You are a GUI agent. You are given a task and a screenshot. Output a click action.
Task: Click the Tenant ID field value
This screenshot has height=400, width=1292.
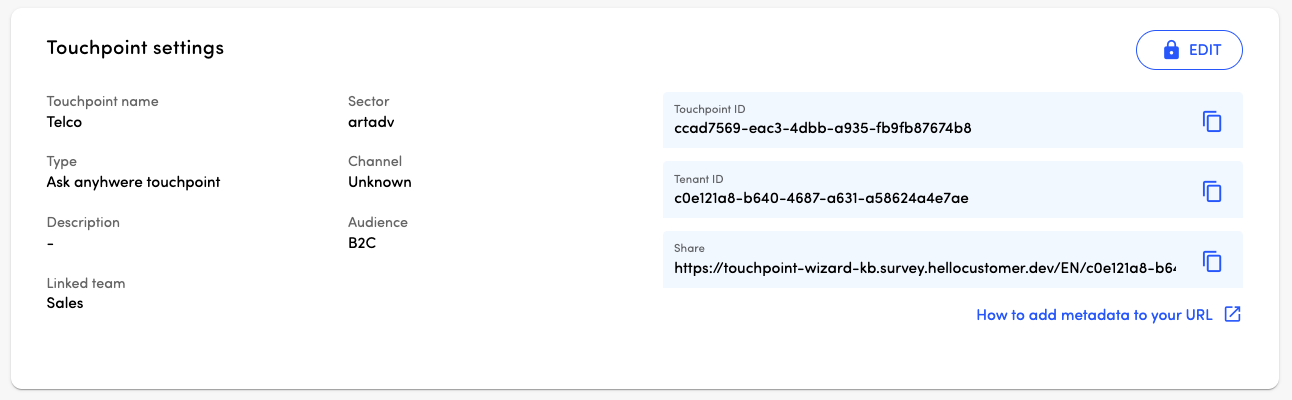821,198
